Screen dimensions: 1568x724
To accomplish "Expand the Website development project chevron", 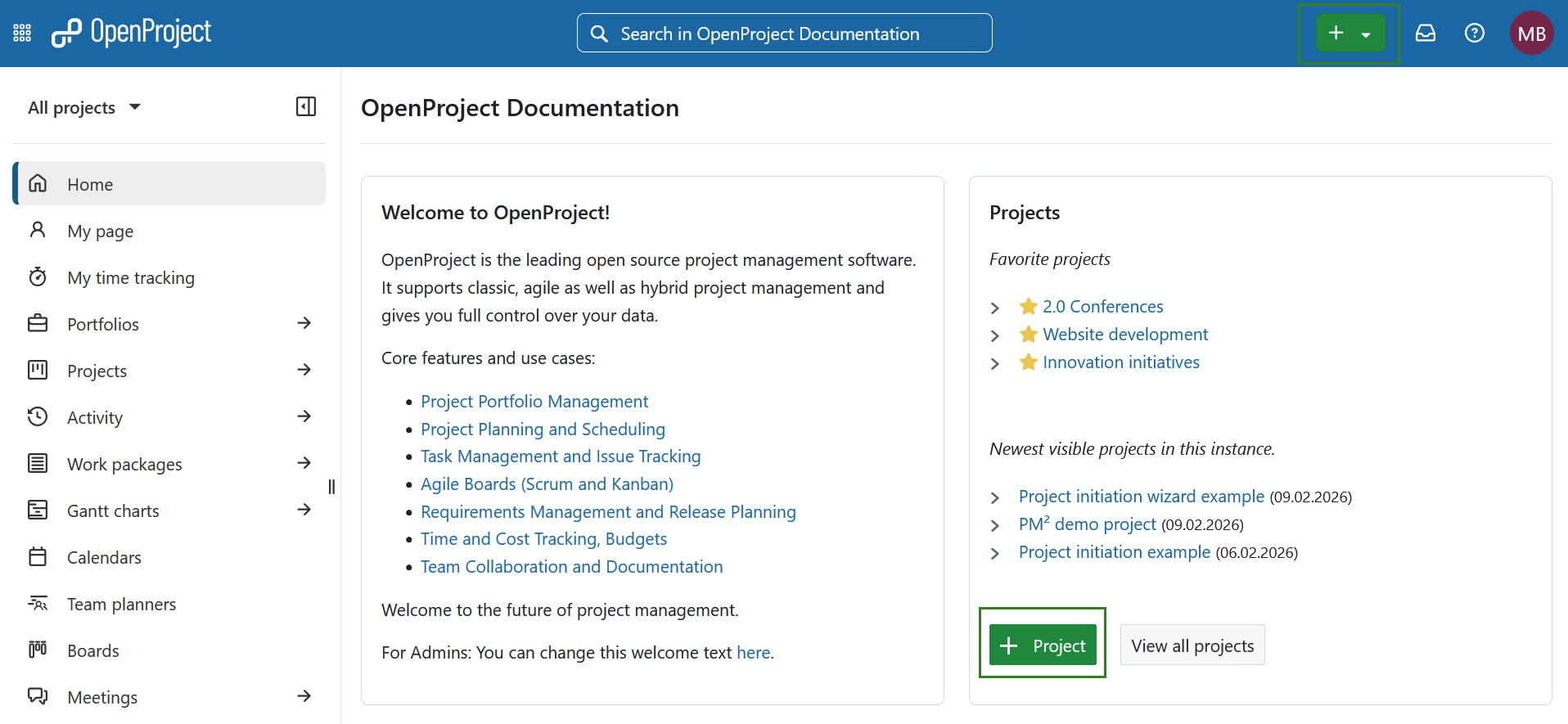I will [995, 335].
